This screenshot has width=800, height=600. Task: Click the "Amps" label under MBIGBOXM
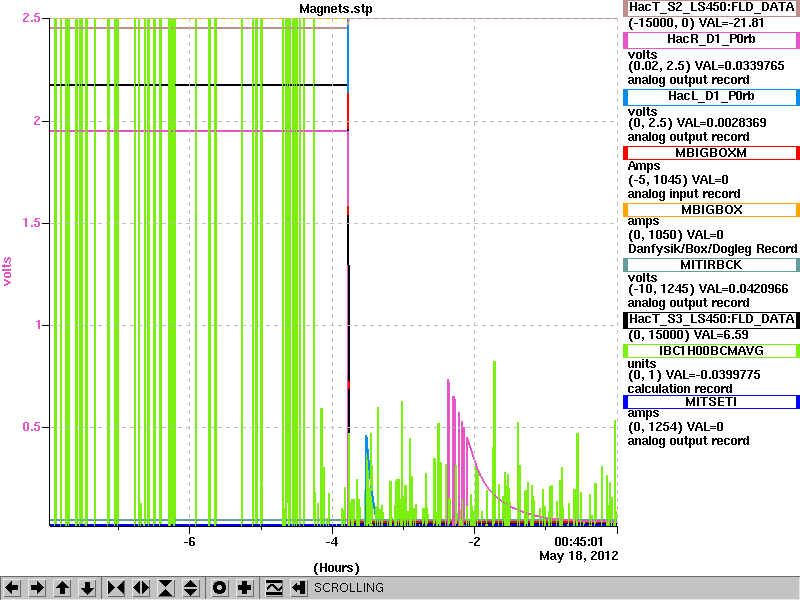[x=644, y=166]
